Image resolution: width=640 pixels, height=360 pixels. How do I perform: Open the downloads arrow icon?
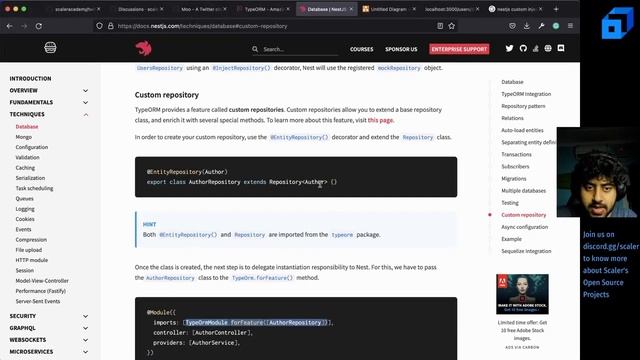[527, 26]
